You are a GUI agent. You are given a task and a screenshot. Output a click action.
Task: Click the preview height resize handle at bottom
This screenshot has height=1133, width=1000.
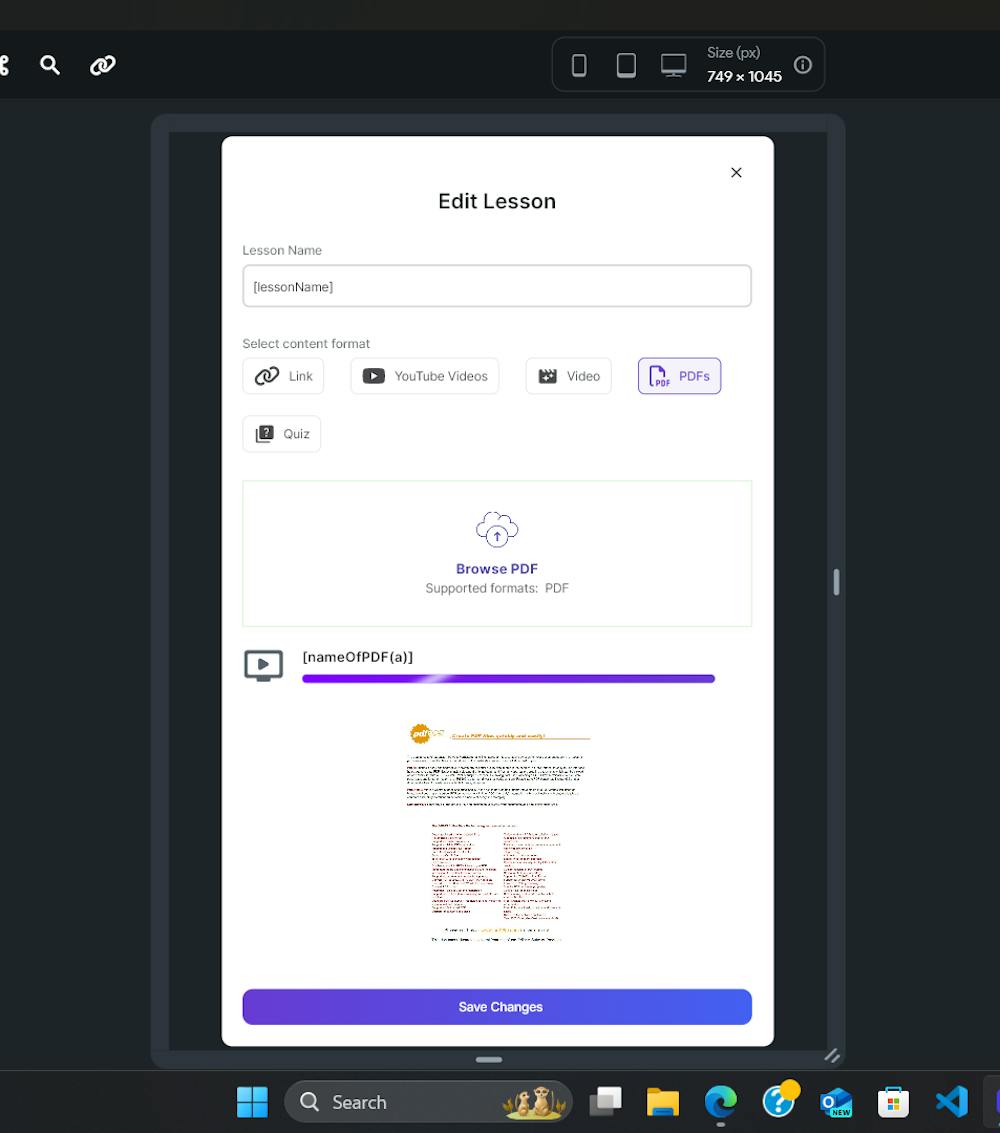(x=489, y=1059)
